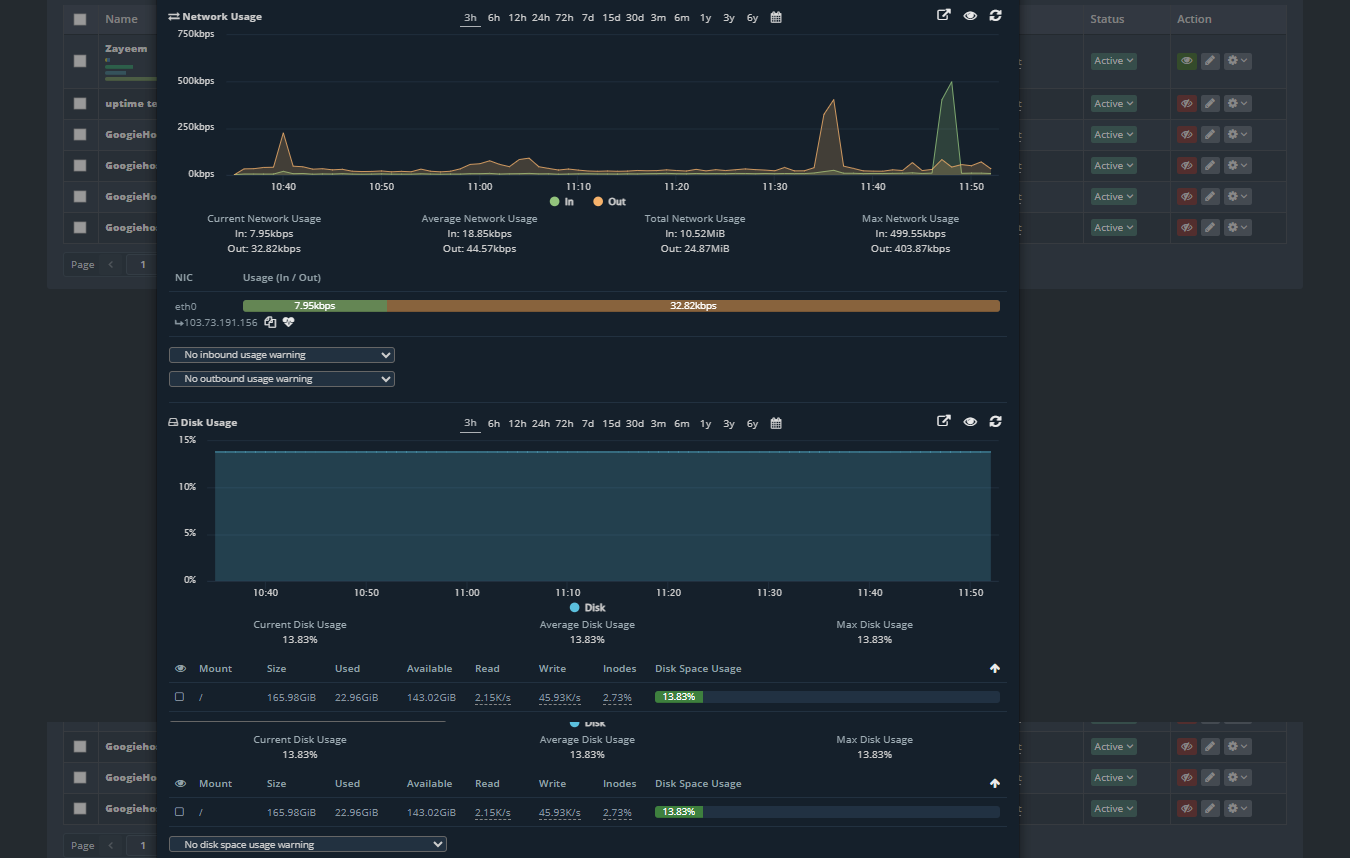Copy the IP address 103.73.191.156
The width and height of the screenshot is (1350, 858).
click(270, 322)
